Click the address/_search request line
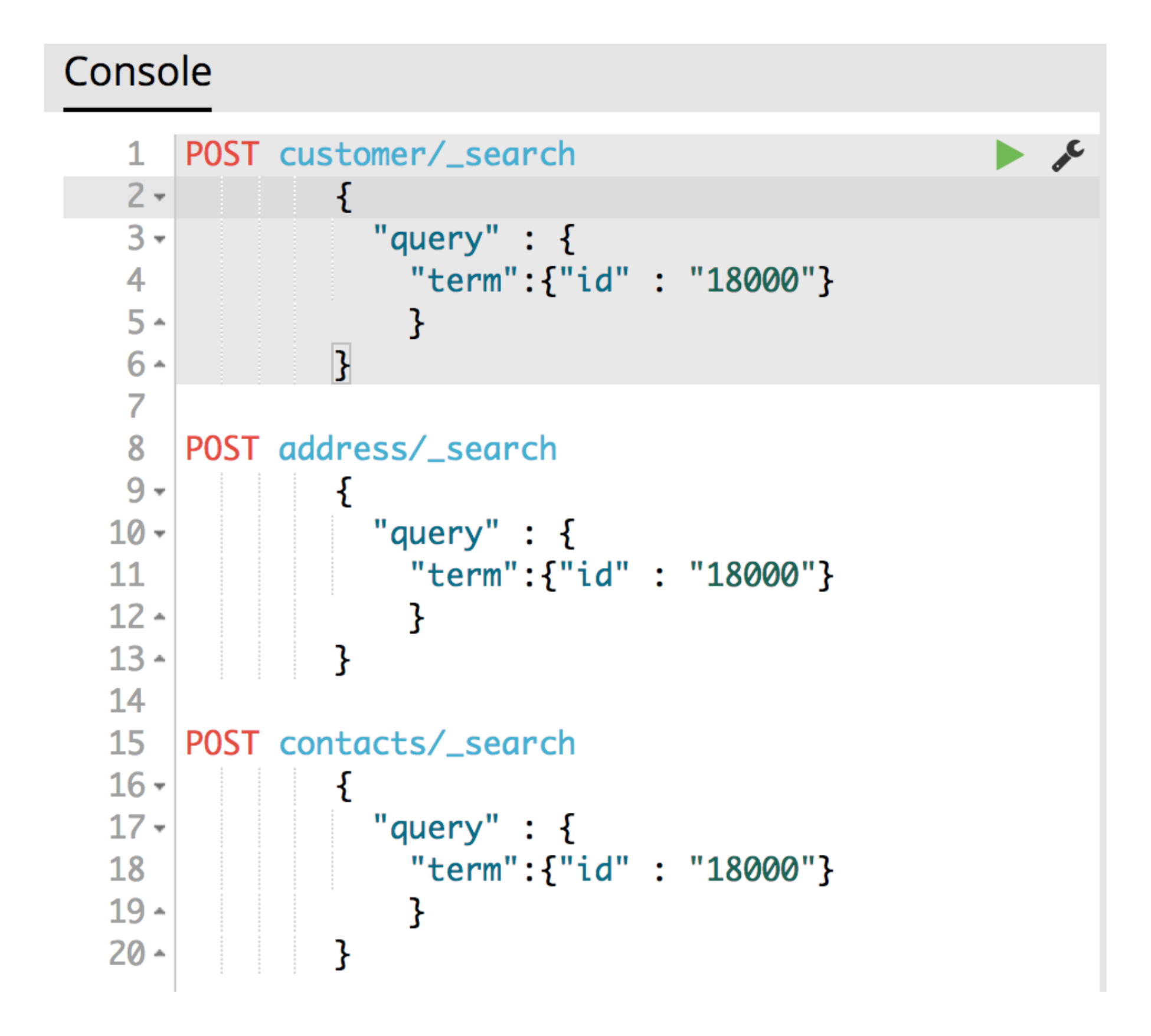Screen dimensions: 1151x1036 (417, 449)
